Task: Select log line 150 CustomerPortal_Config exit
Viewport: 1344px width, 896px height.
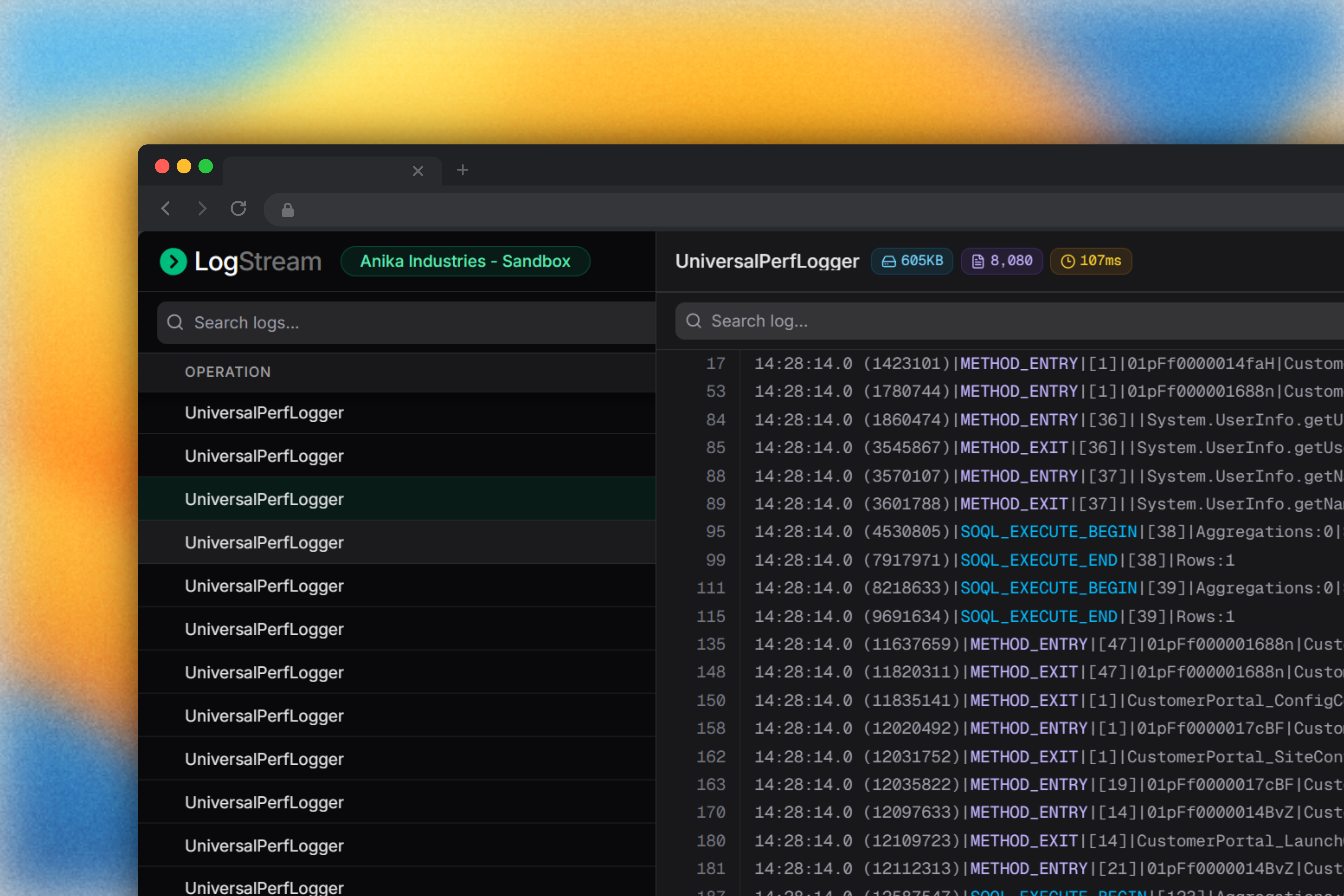Action: point(1000,700)
